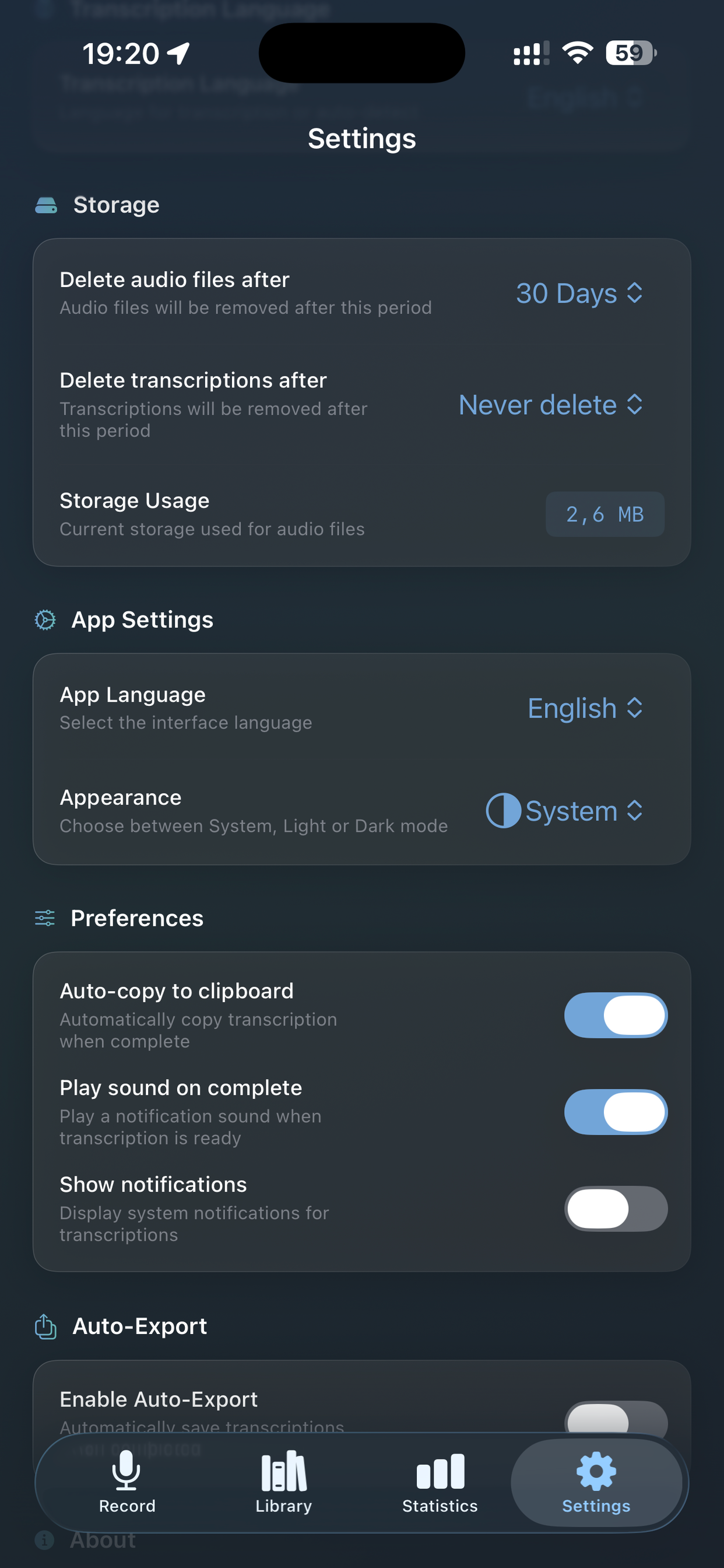Open the Never delete transcriptions dropdown
724x1568 pixels.
[551, 405]
